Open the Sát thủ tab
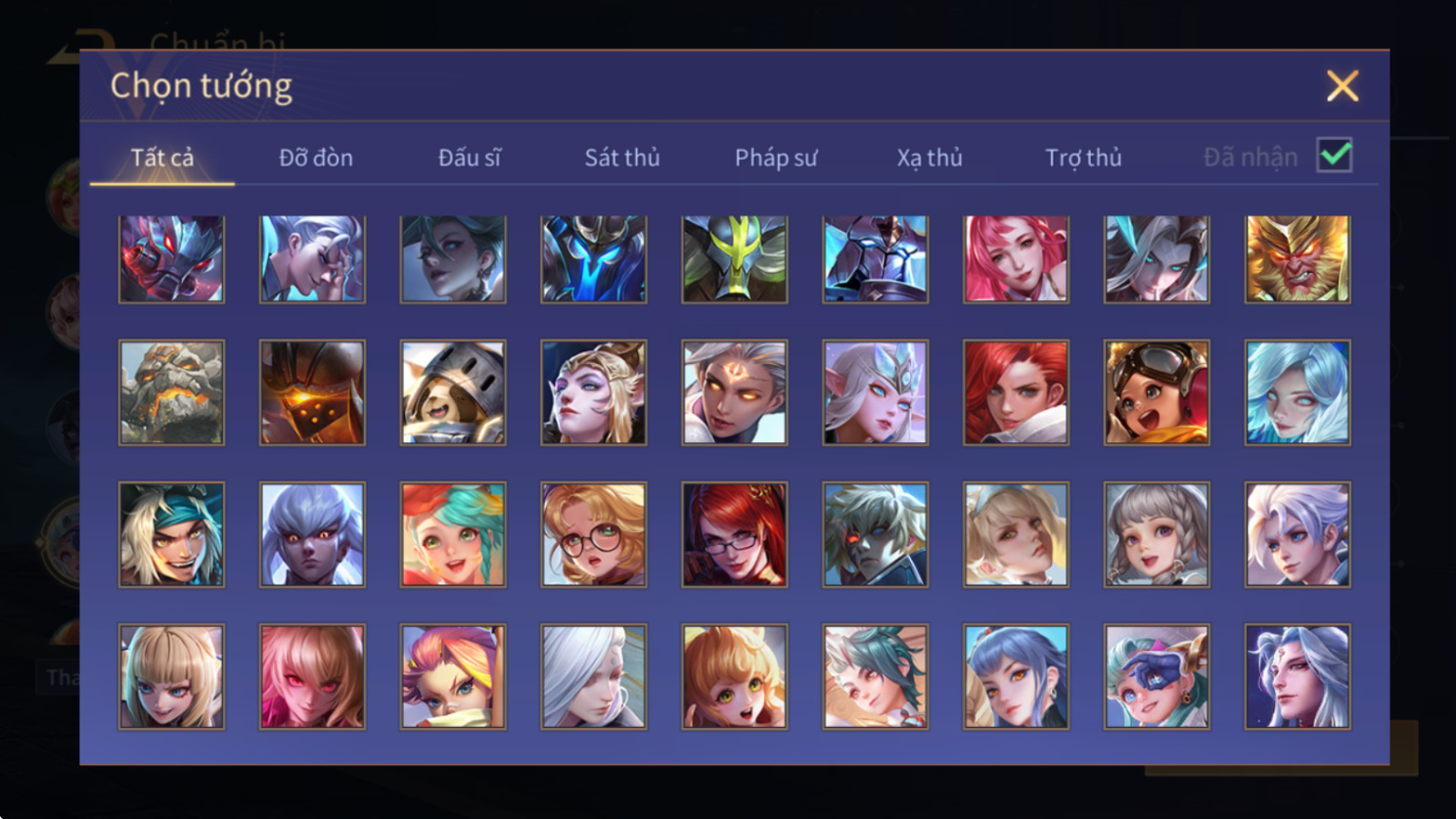 (622, 158)
